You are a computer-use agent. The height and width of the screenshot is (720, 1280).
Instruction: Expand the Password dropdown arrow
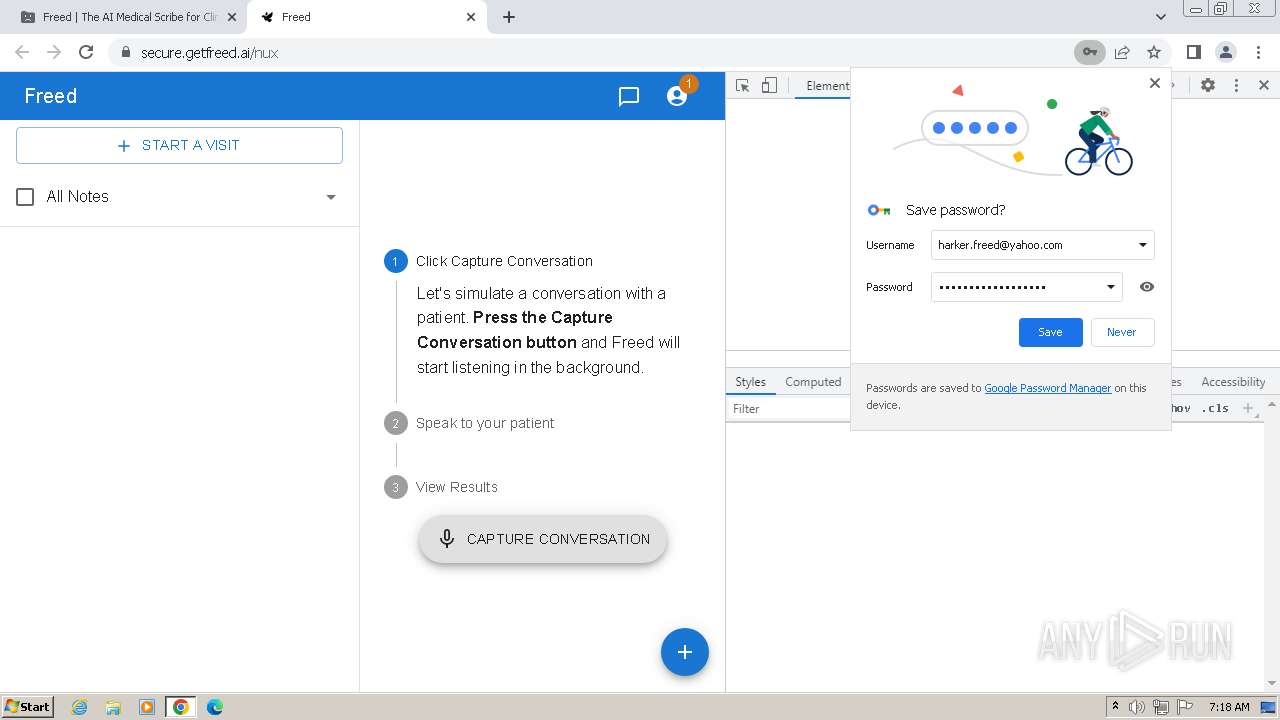1110,287
